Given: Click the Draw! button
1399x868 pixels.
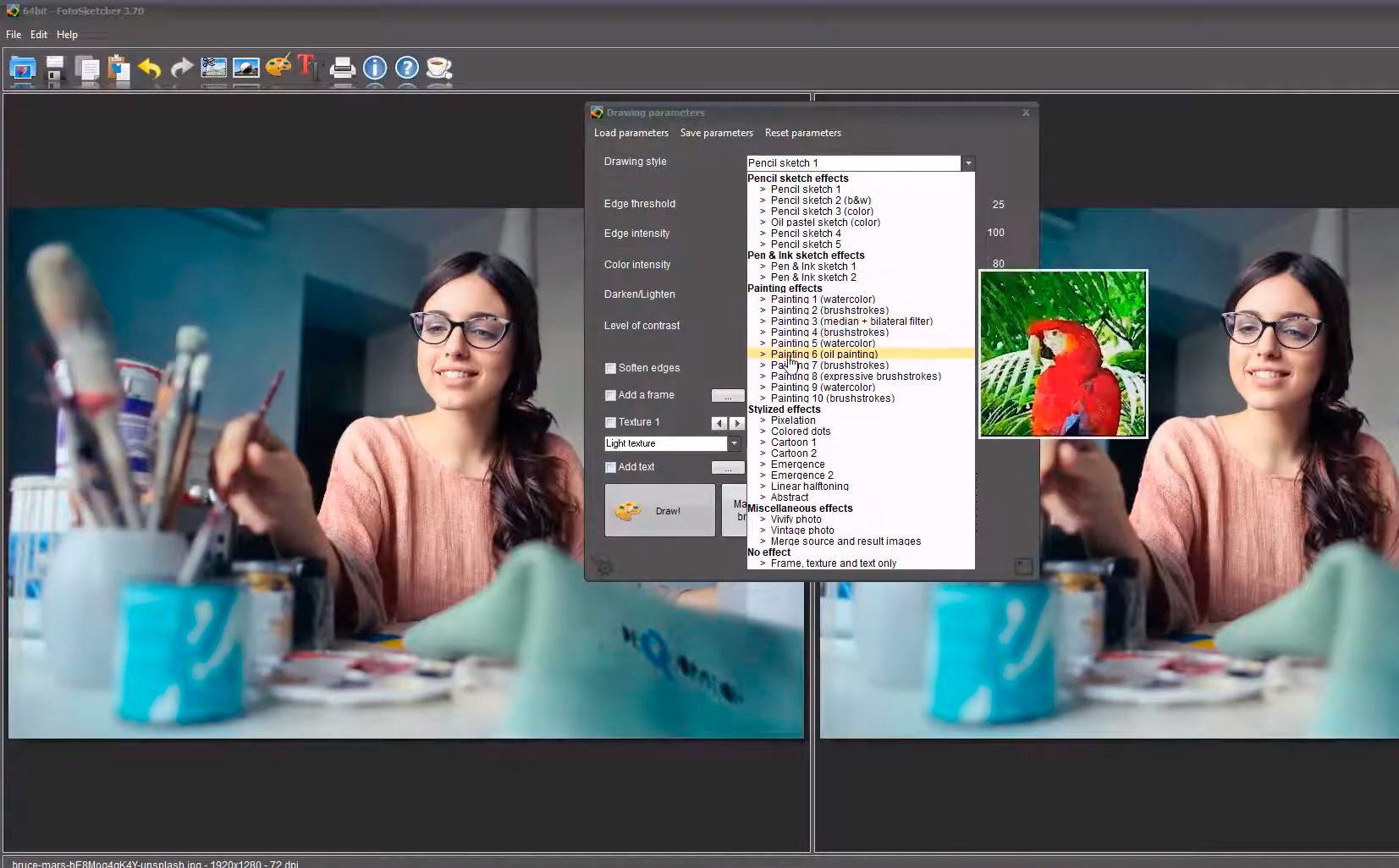Looking at the screenshot, I should coord(659,510).
